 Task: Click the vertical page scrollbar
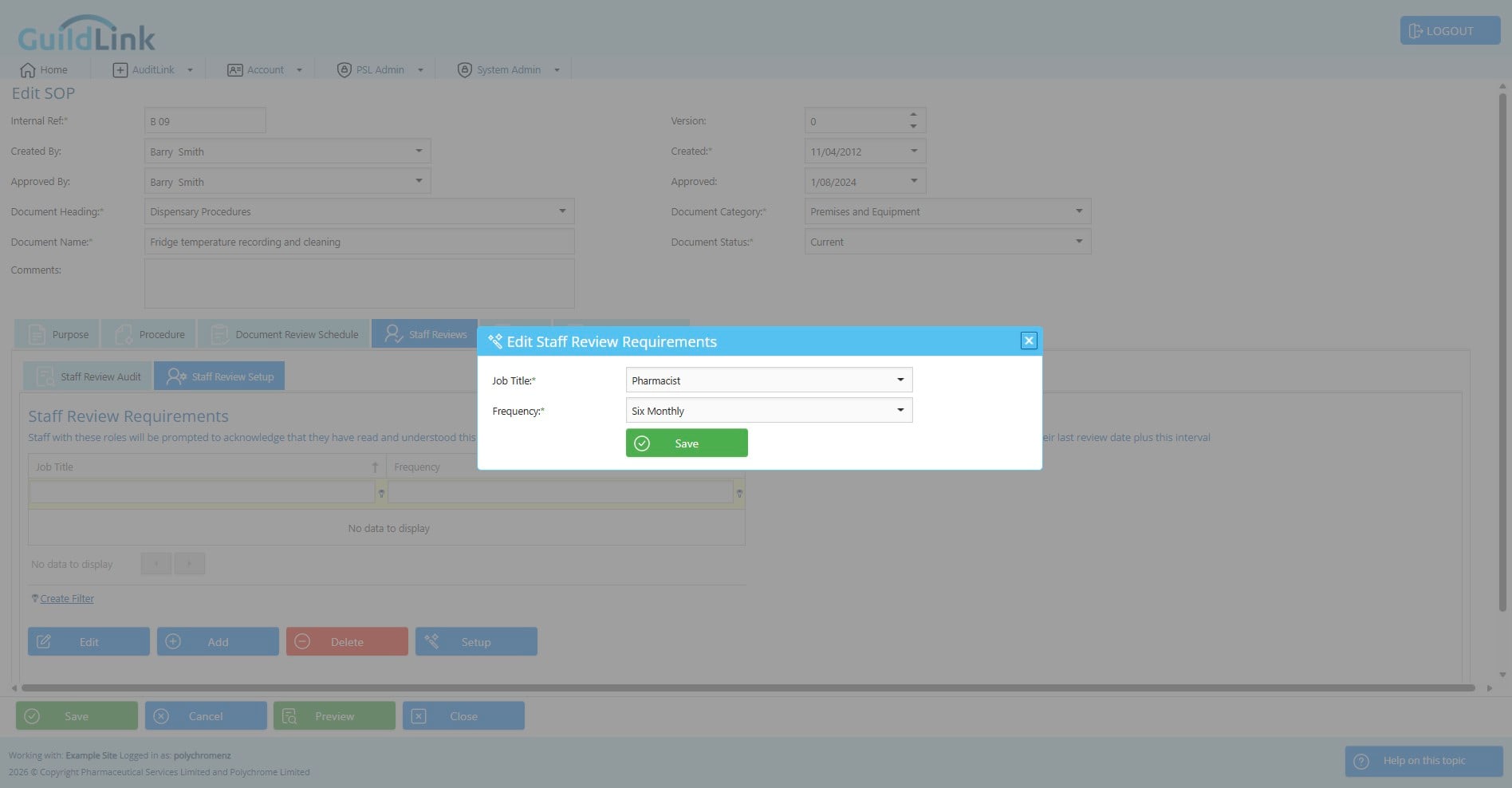[1502, 351]
